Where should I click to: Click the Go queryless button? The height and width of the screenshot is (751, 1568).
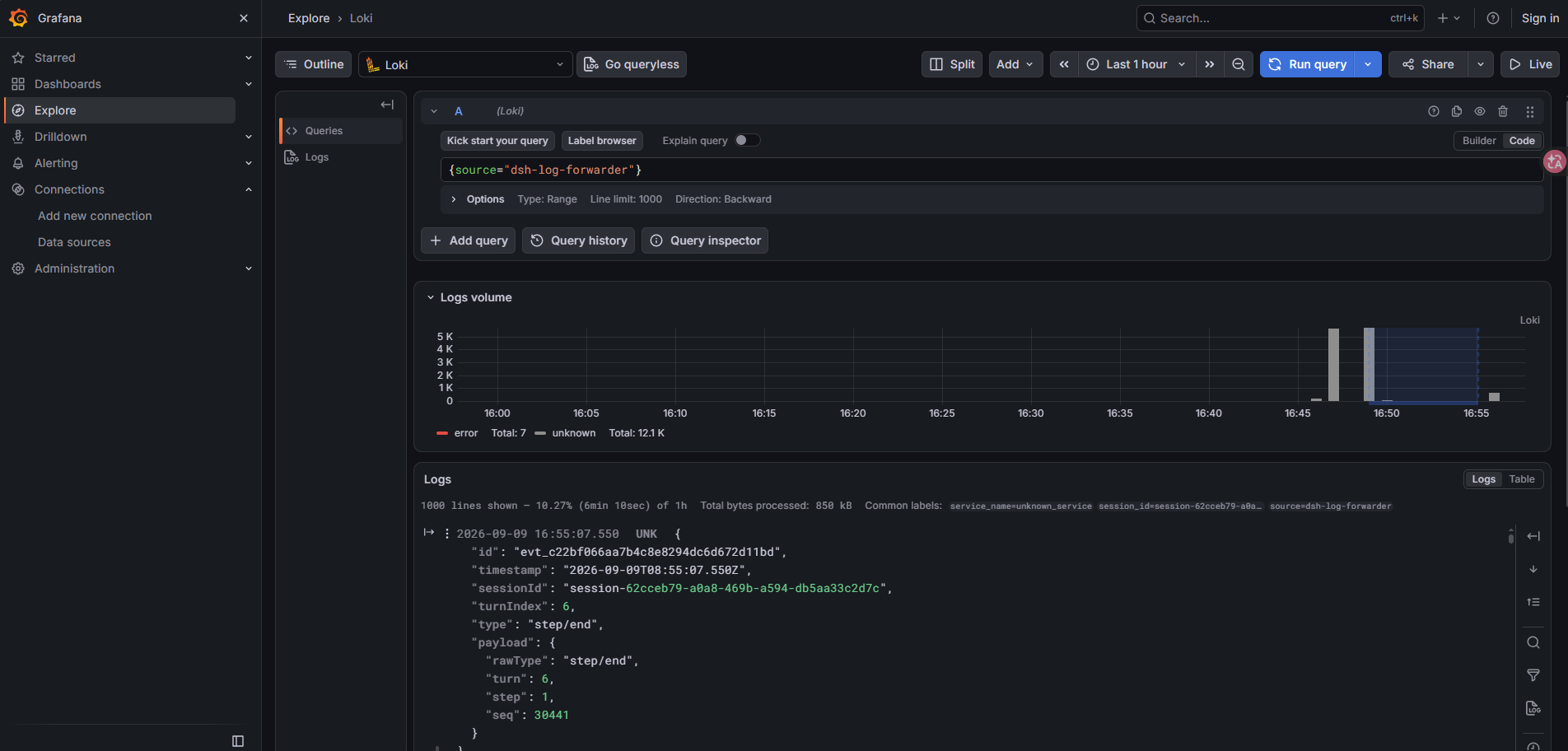632,64
